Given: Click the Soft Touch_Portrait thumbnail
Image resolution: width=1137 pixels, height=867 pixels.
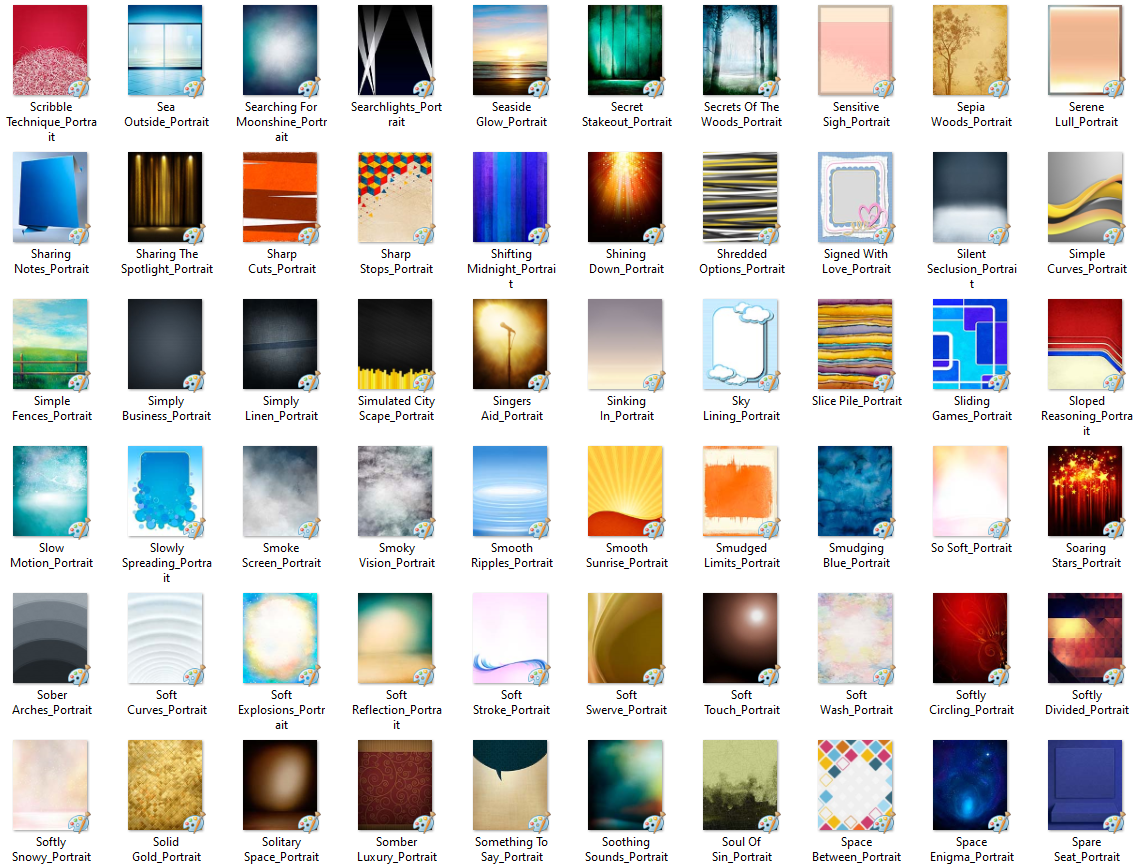Looking at the screenshot, I should 741,638.
